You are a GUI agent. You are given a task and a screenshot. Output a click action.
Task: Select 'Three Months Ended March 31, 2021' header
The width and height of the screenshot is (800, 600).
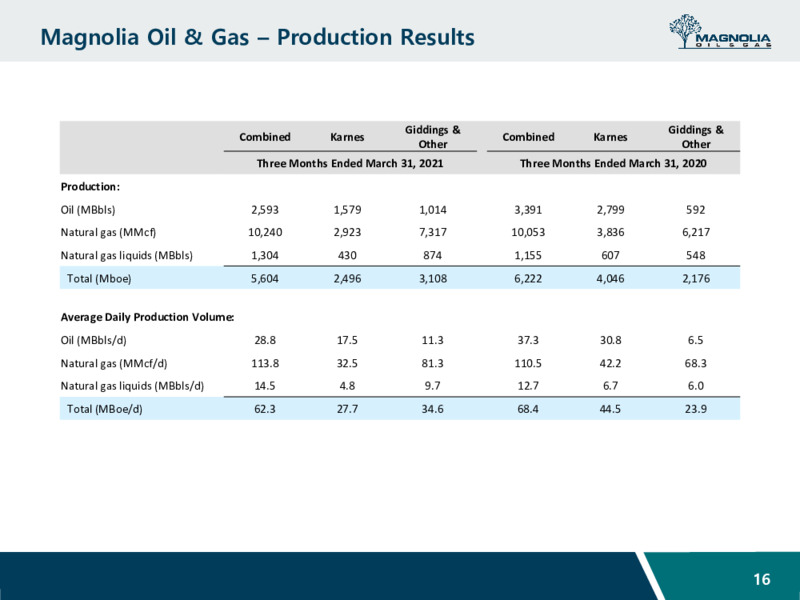(350, 163)
